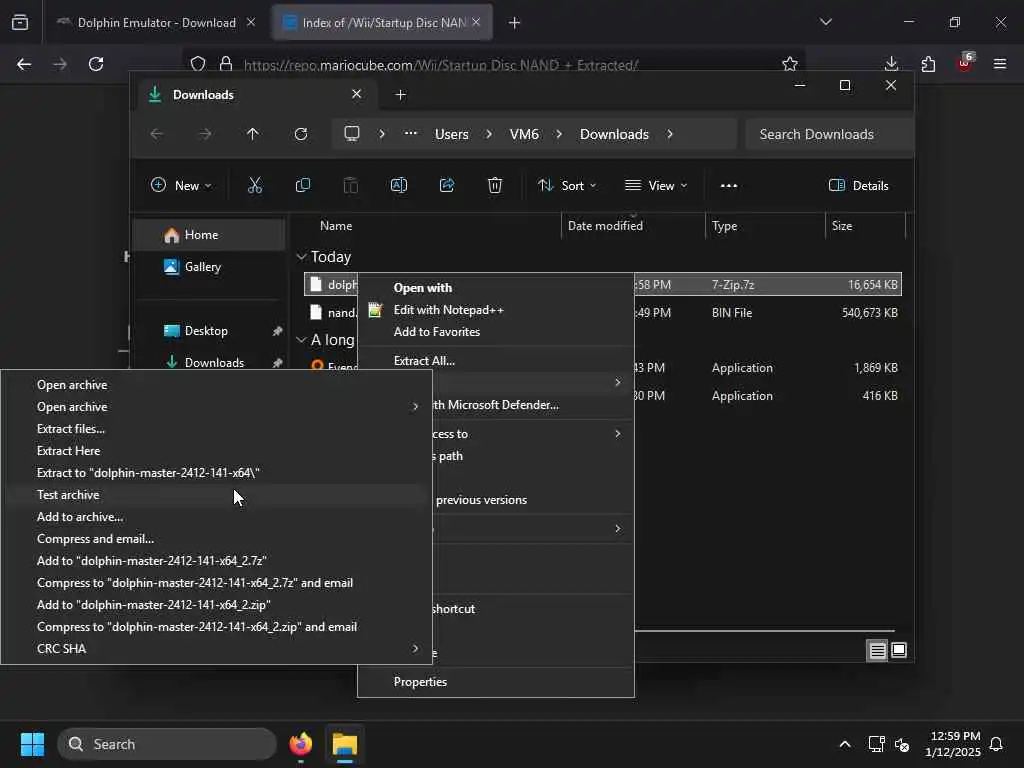Click the breadcrumb ellipsis in address bar
This screenshot has height=768, width=1024.
coord(411,133)
